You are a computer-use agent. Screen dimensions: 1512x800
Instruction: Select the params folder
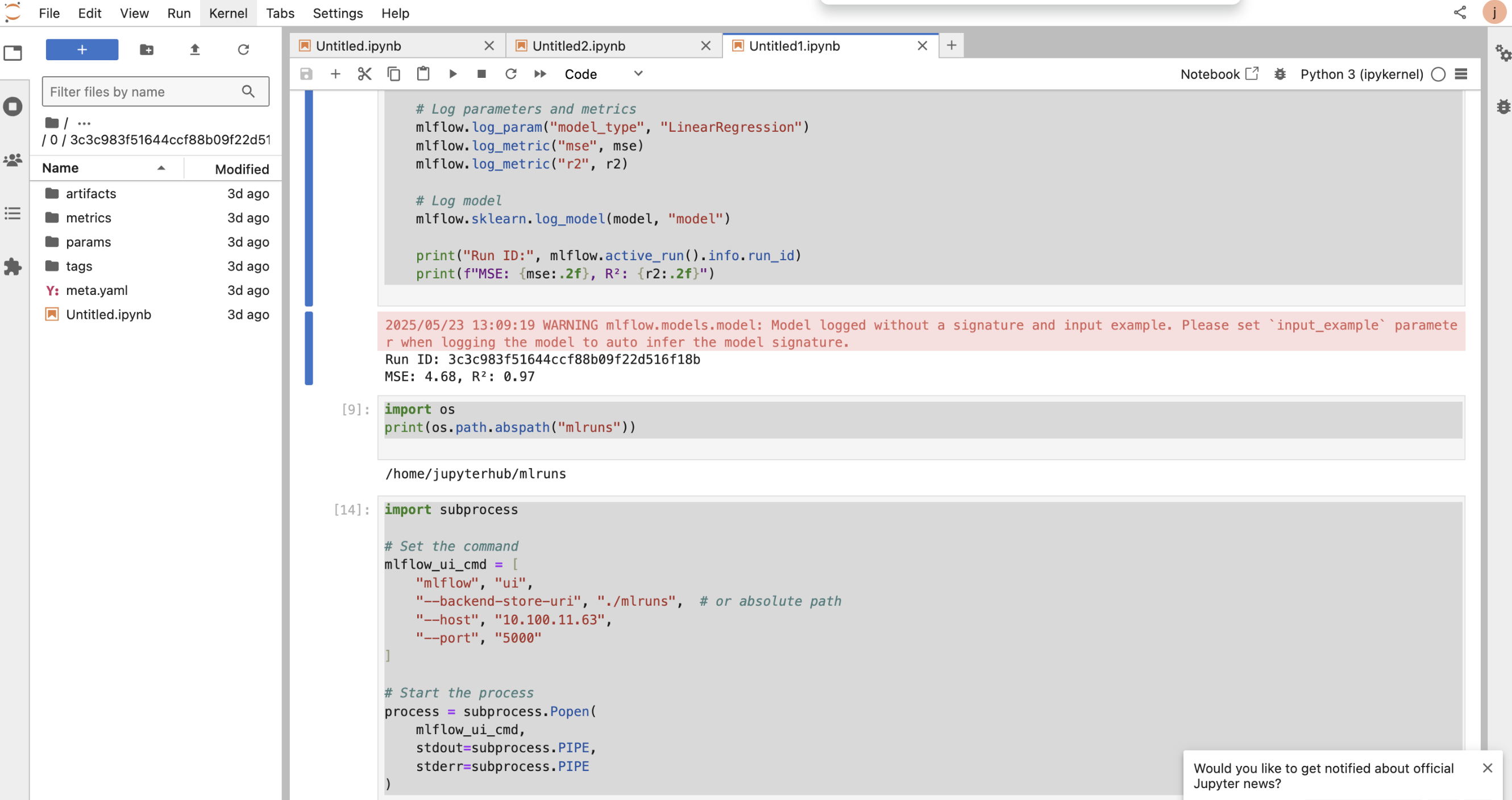click(x=156, y=241)
